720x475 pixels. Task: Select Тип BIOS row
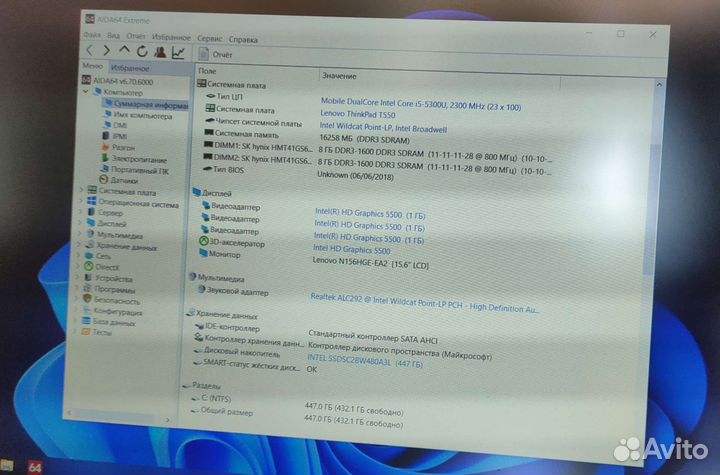(298, 173)
